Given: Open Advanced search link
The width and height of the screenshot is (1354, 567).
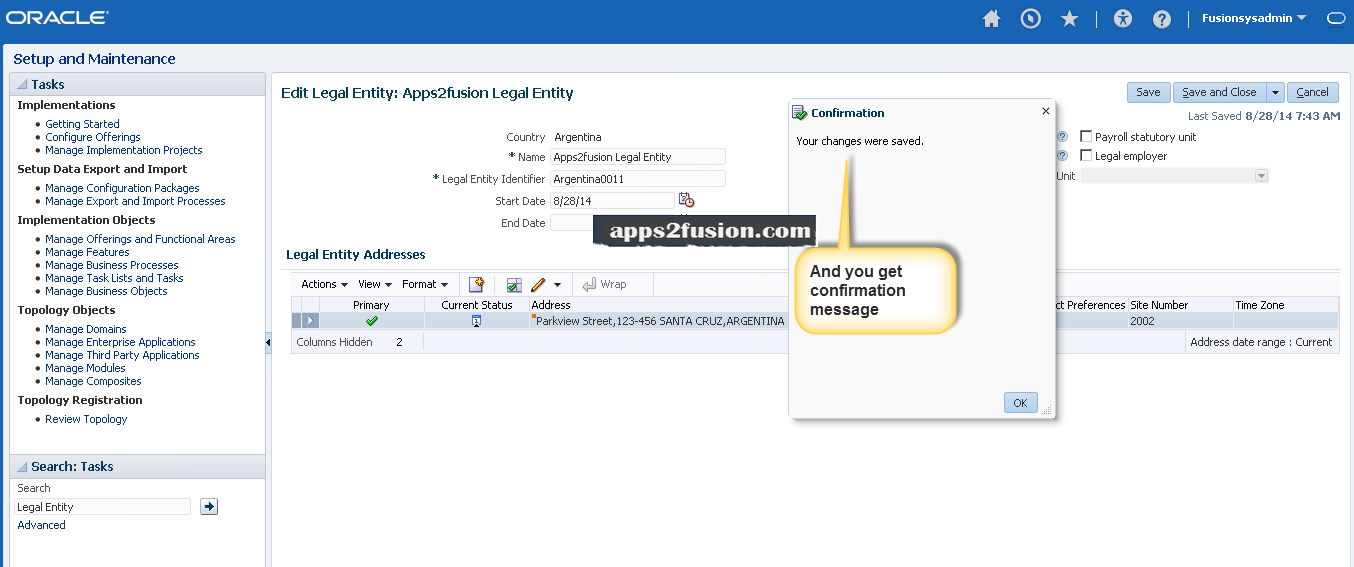Looking at the screenshot, I should coord(41,525).
